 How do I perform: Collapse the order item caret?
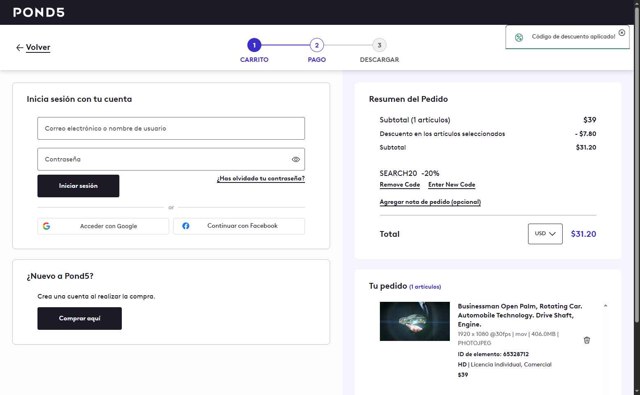(605, 306)
